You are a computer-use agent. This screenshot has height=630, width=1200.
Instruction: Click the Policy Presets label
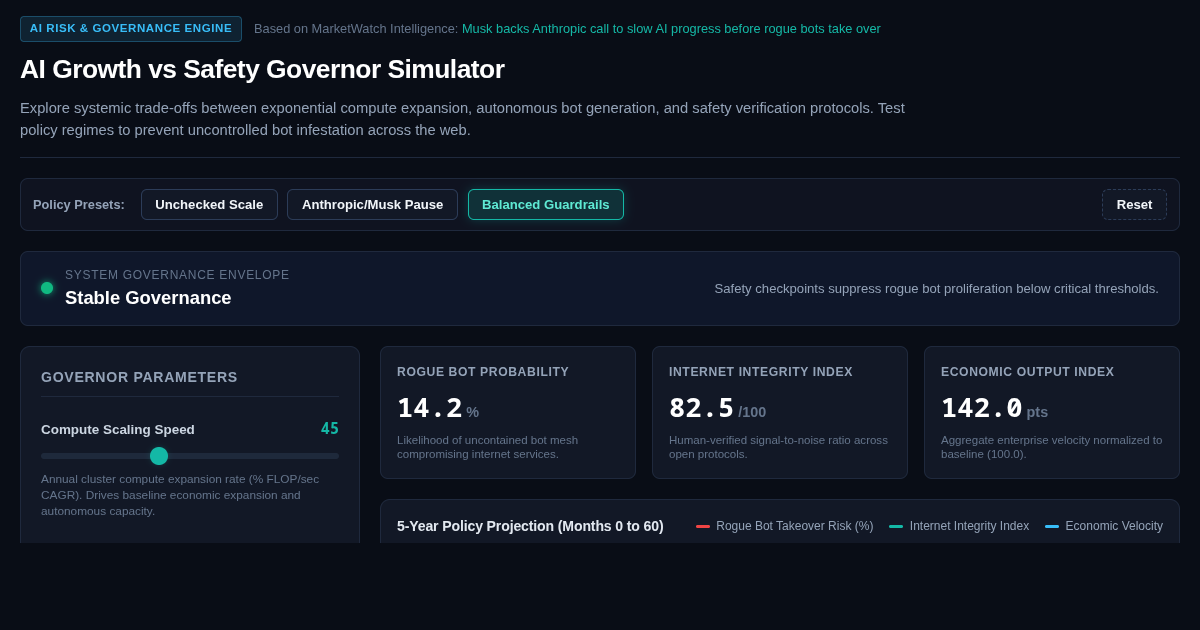tap(79, 205)
